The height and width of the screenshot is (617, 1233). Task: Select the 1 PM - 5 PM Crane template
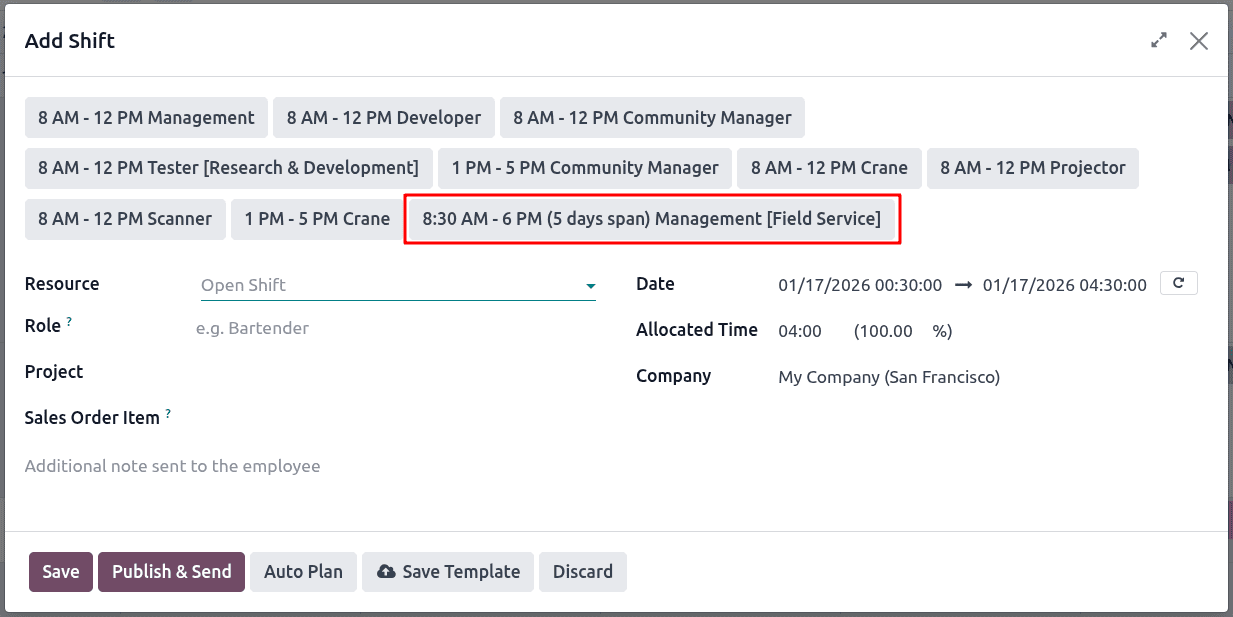[x=317, y=218]
